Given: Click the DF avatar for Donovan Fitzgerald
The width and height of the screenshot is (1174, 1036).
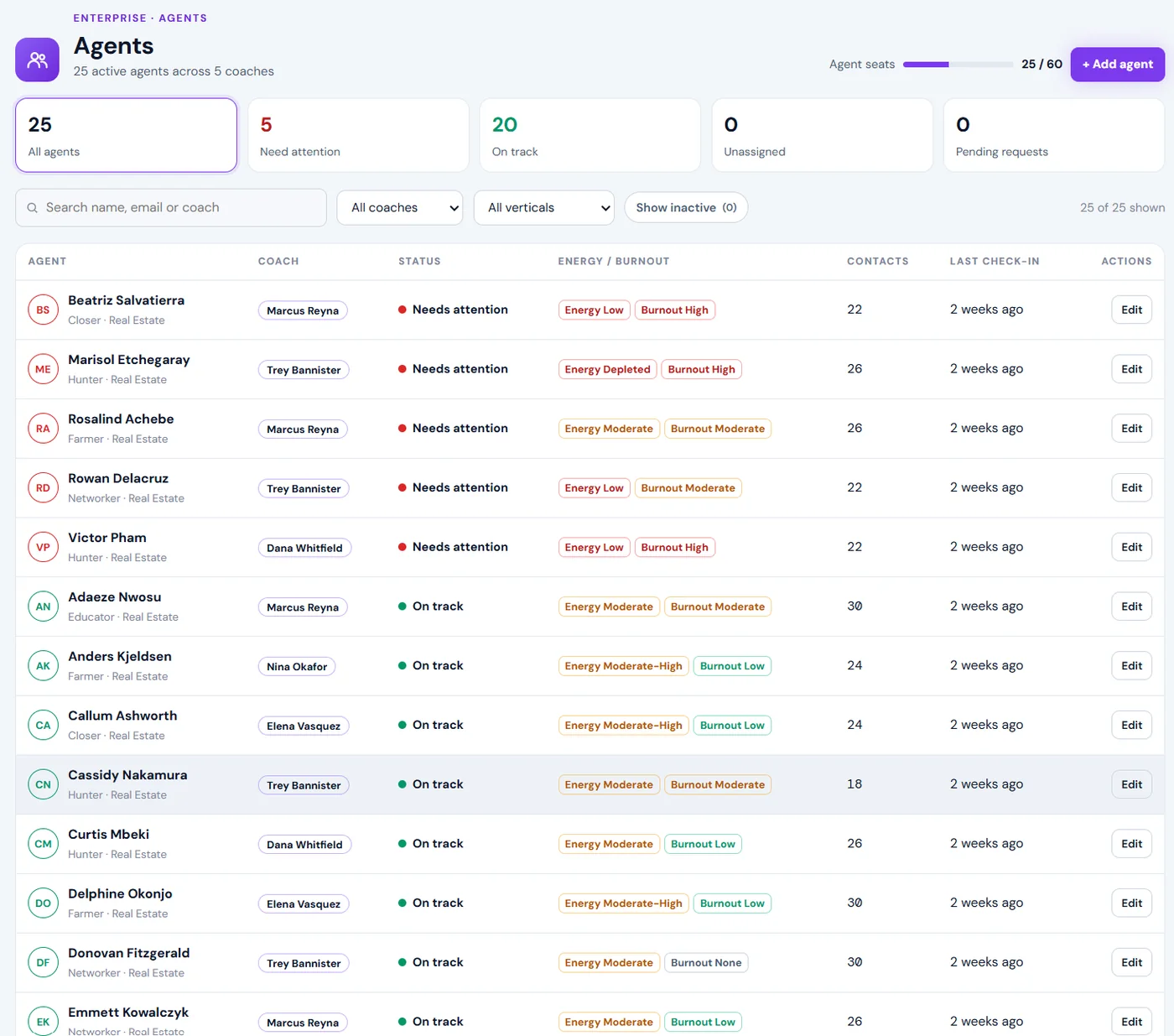Looking at the screenshot, I should pyautogui.click(x=43, y=963).
